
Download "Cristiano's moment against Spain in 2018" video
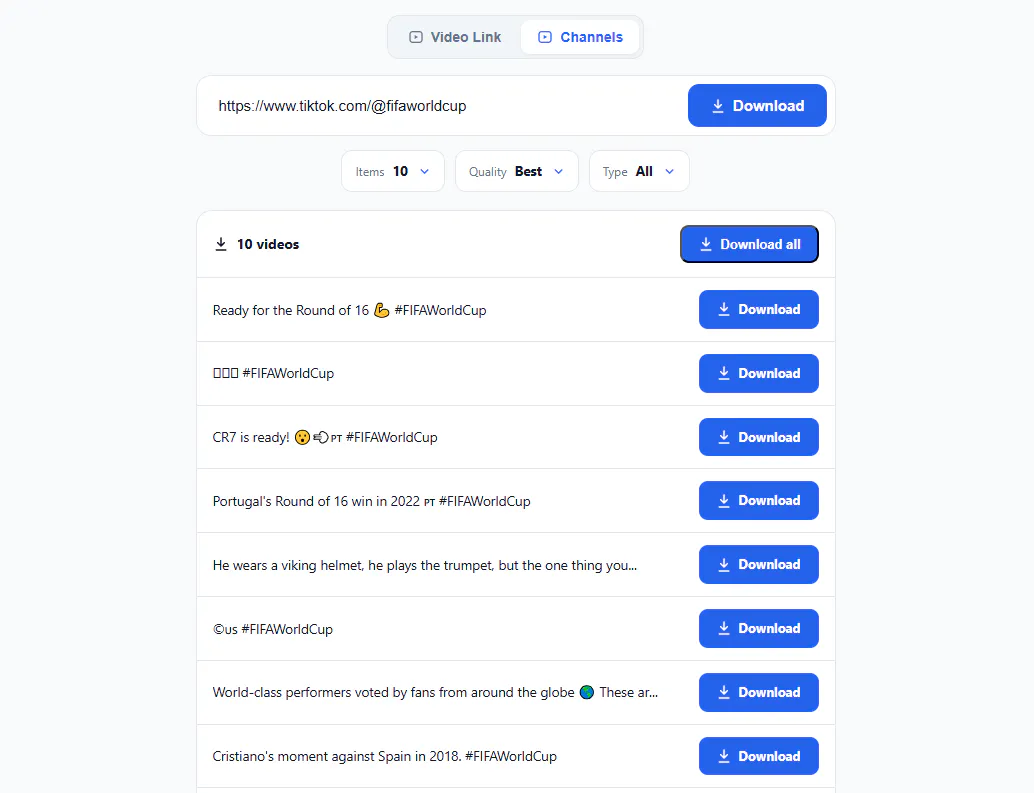pyautogui.click(x=758, y=756)
